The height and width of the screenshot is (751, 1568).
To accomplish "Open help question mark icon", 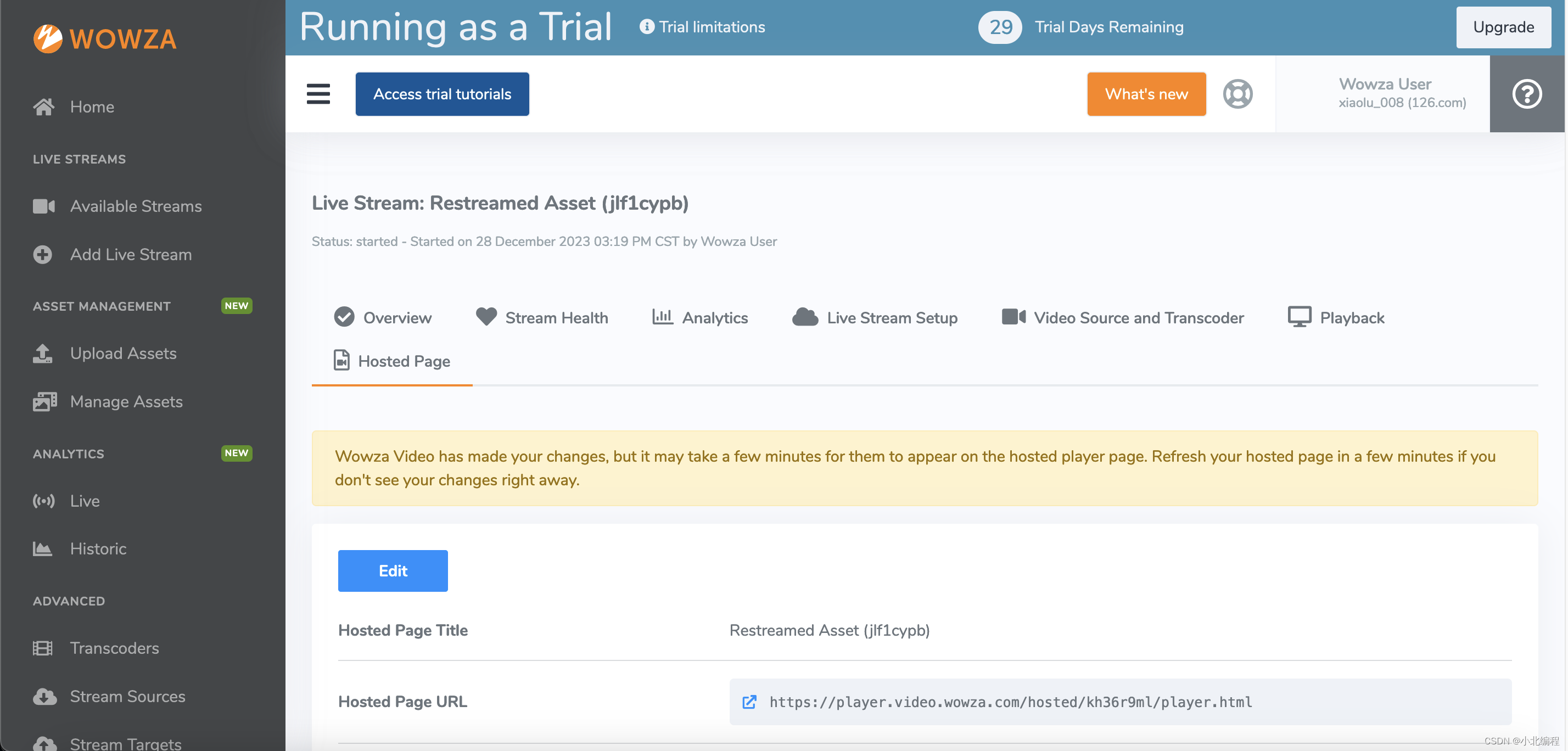I will tap(1527, 94).
